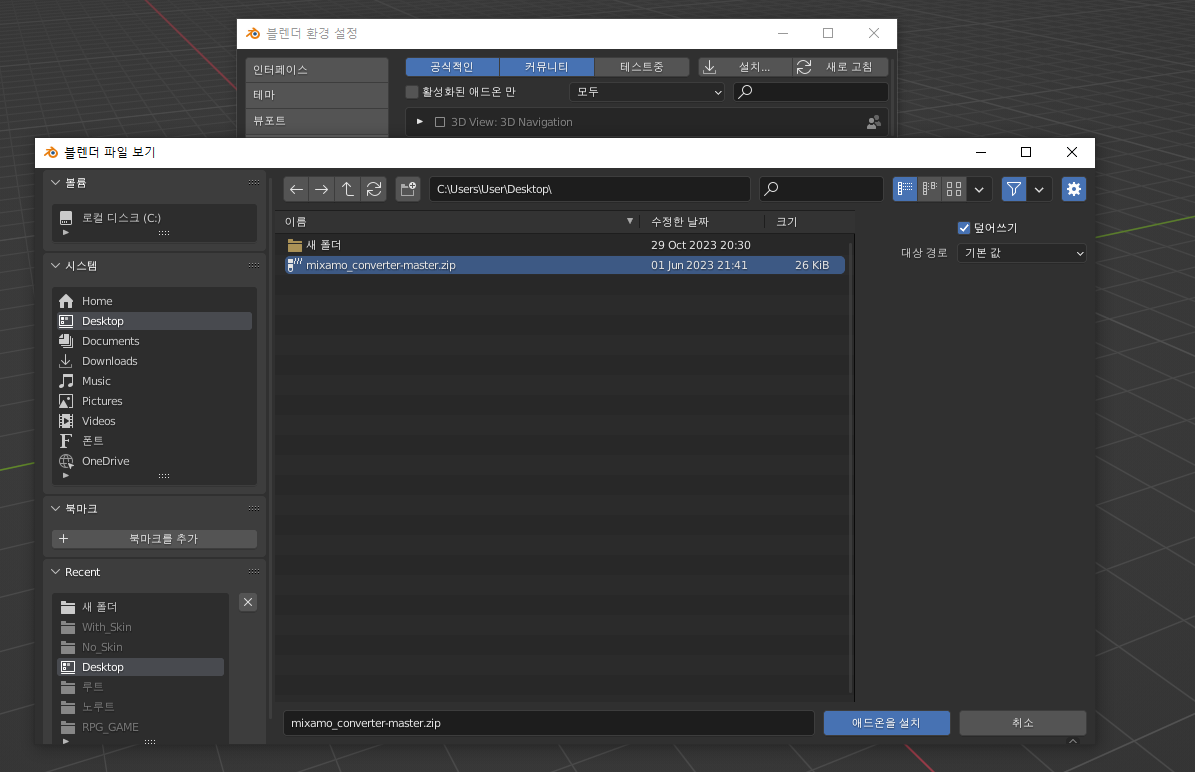Open recent RPG_GAME folder

click(140, 727)
